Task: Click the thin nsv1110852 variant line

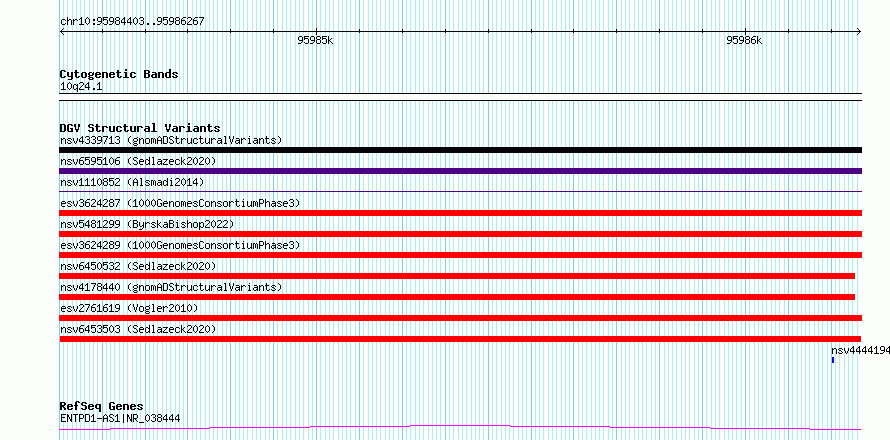Action: click(460, 191)
